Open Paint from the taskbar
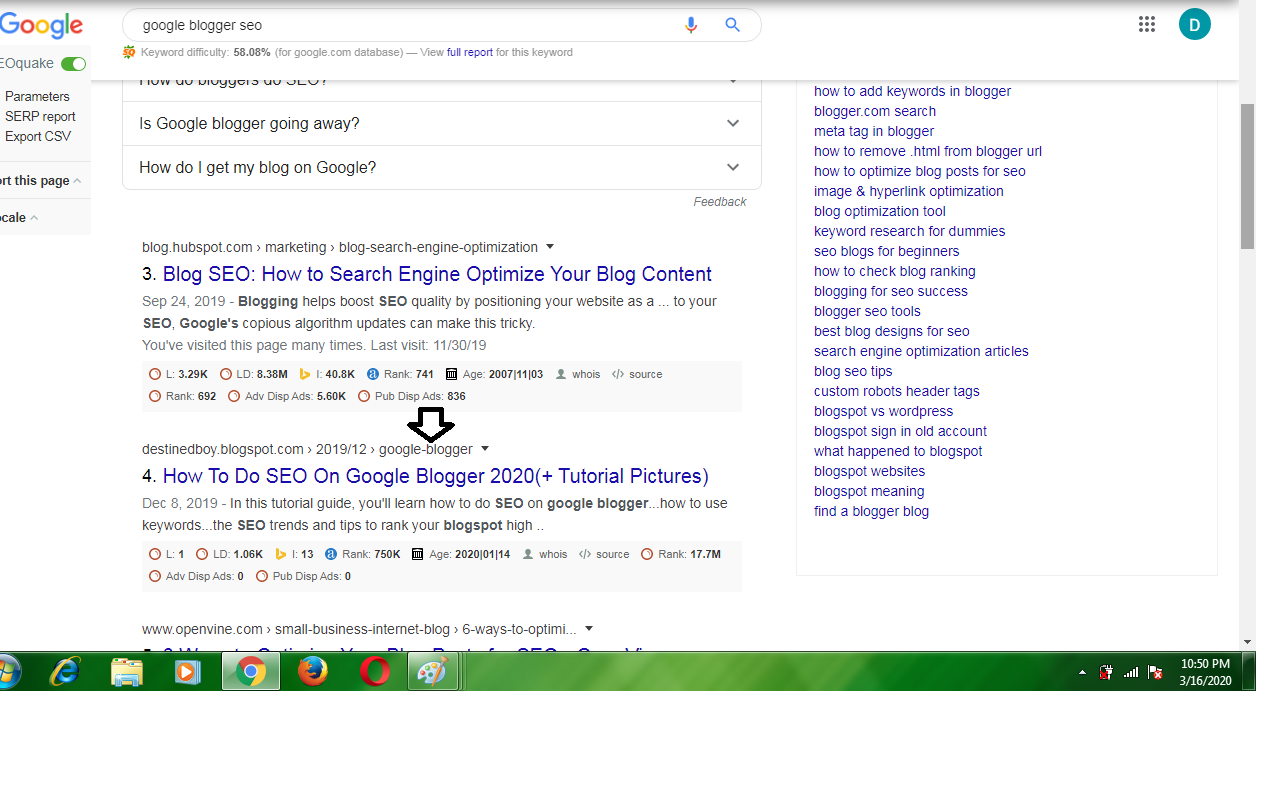The height and width of the screenshot is (800, 1280). pos(433,672)
